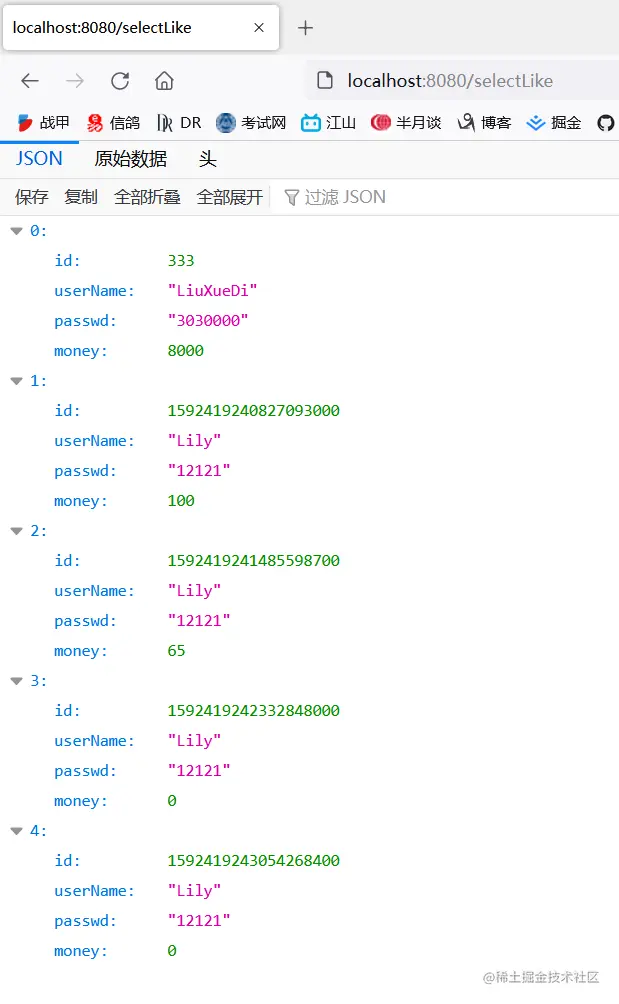Image resolution: width=619 pixels, height=1004 pixels.
Task: Select the passwd value "3030000"
Action: pyautogui.click(x=208, y=321)
